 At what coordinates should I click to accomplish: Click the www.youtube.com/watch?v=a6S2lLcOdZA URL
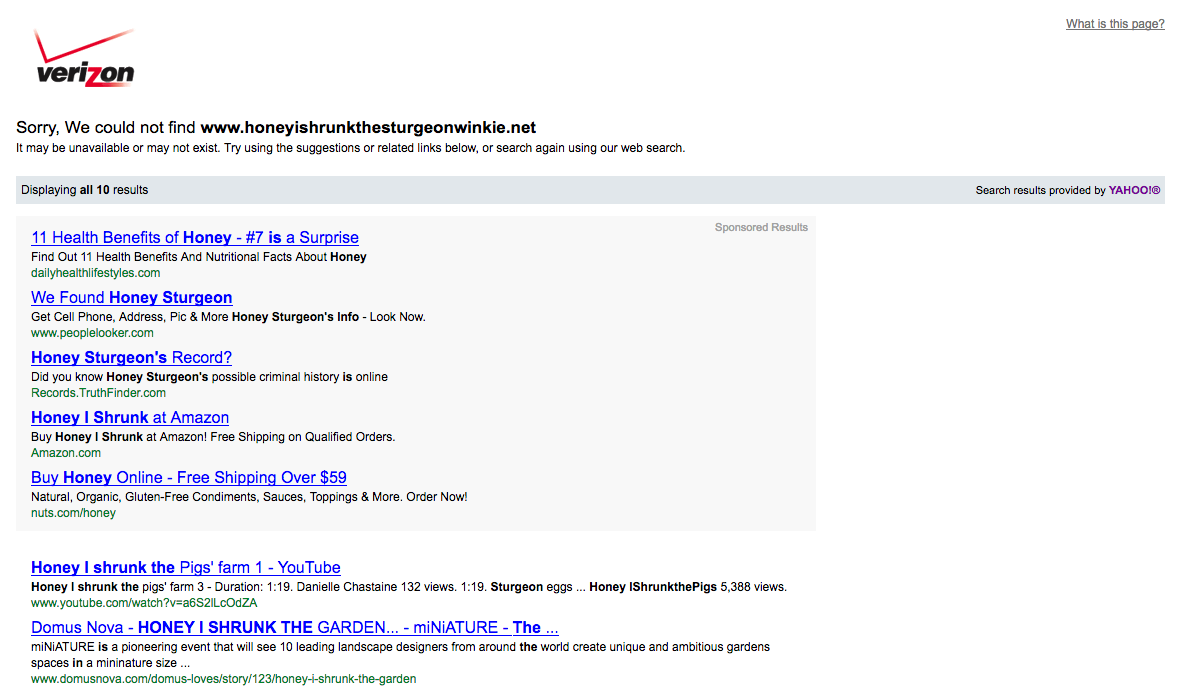pyautogui.click(x=144, y=603)
